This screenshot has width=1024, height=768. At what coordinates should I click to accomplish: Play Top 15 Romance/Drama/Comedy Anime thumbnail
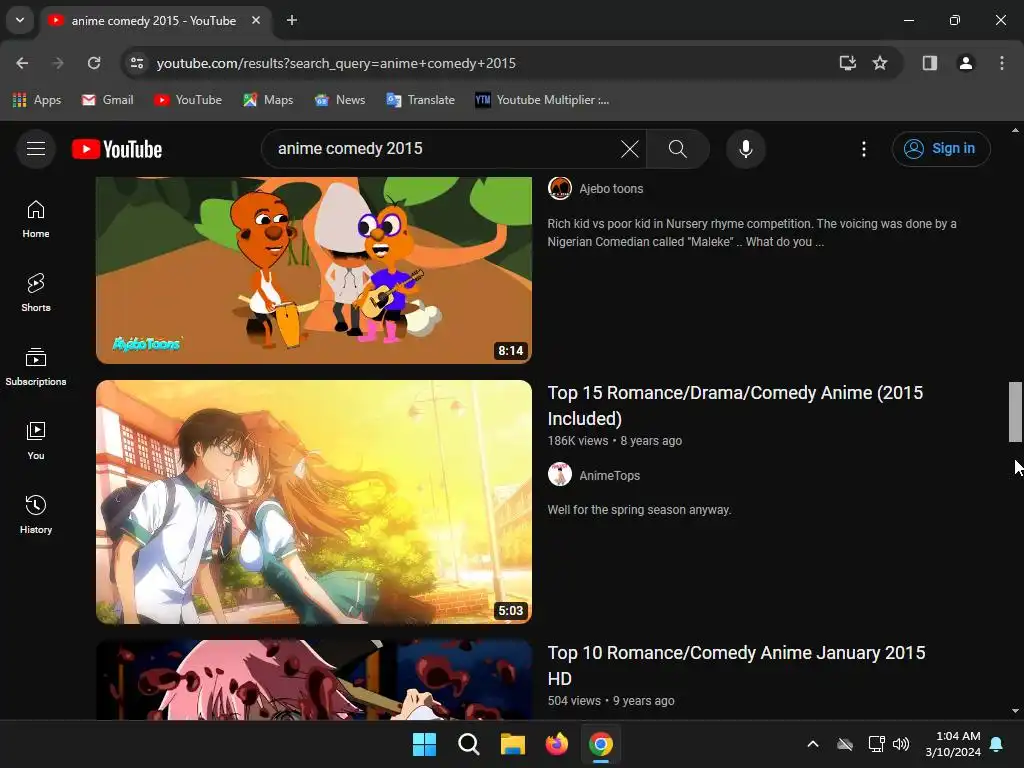coord(314,502)
